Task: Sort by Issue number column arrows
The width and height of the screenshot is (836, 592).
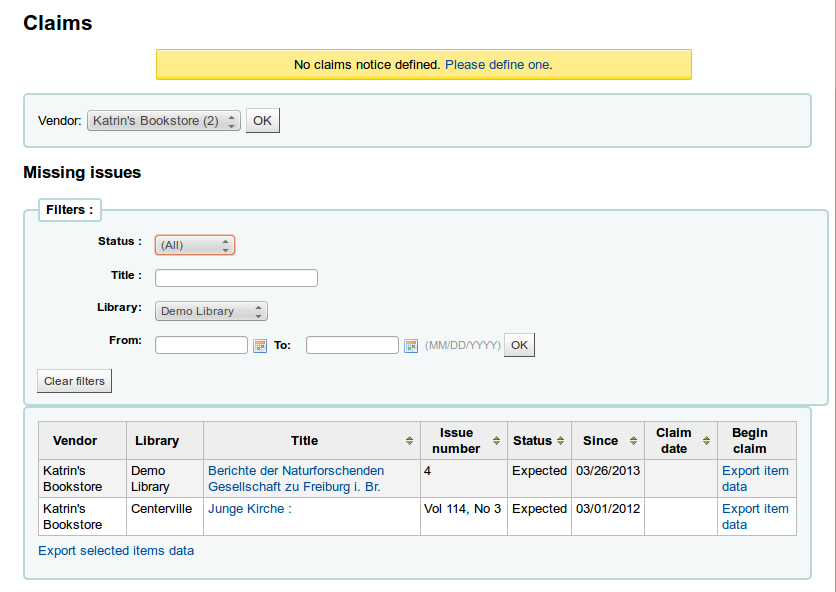Action: [x=496, y=441]
